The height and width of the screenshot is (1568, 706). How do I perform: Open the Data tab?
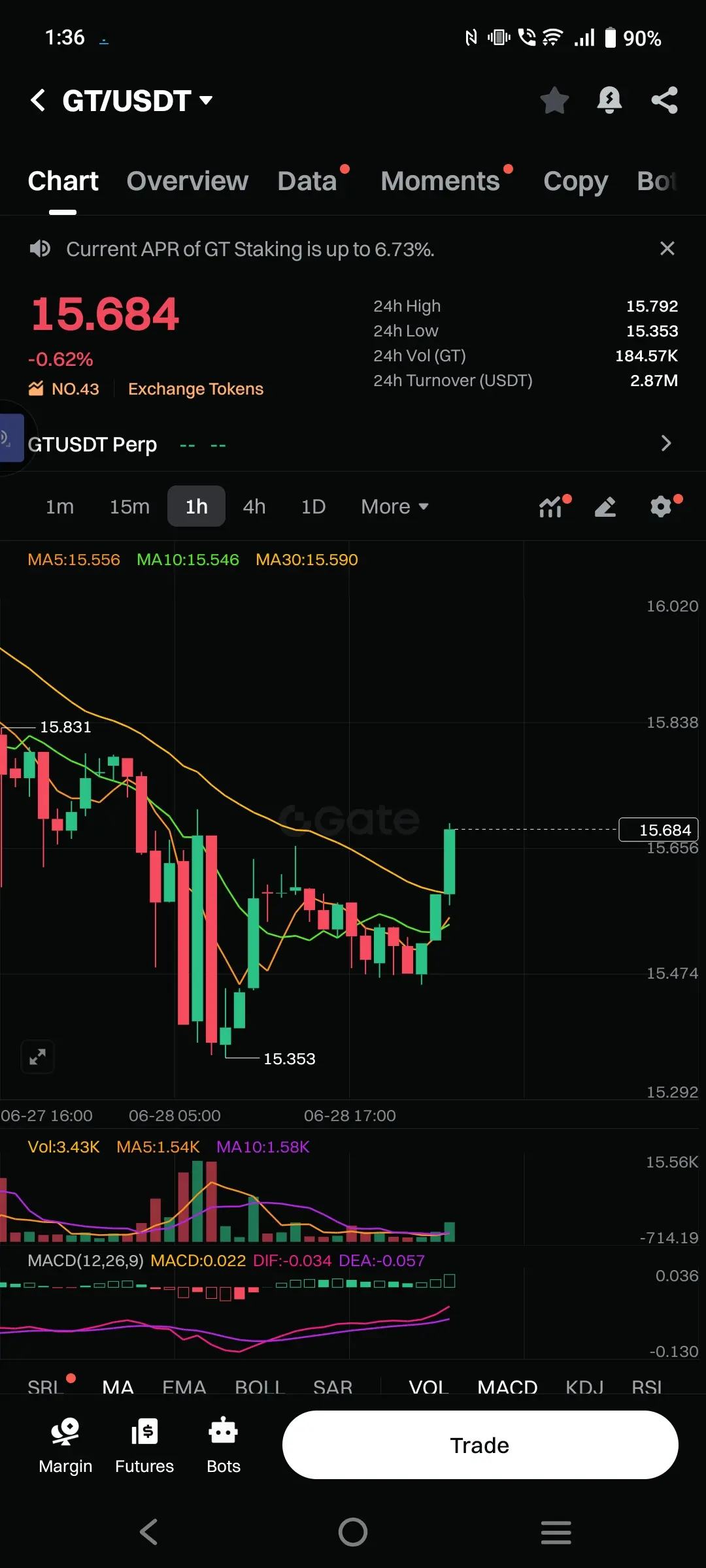click(x=307, y=180)
